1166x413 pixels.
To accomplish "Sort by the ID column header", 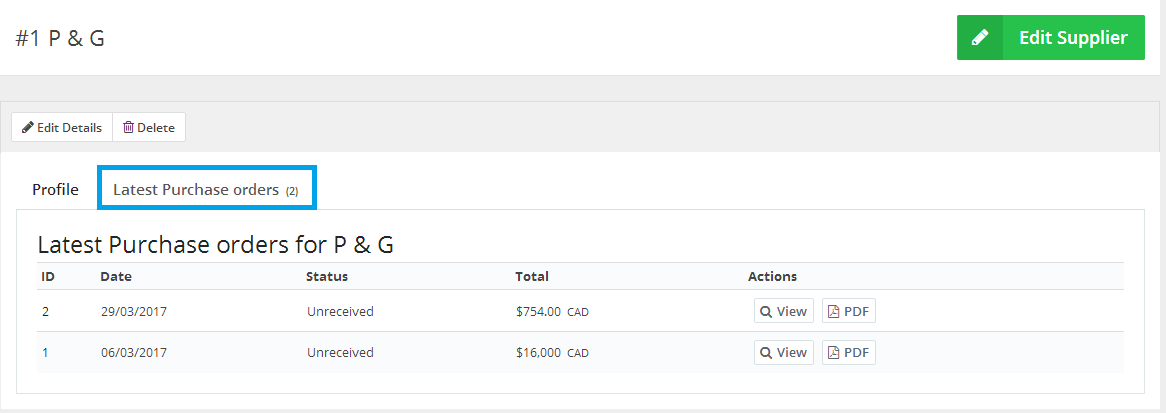I will coord(48,276).
